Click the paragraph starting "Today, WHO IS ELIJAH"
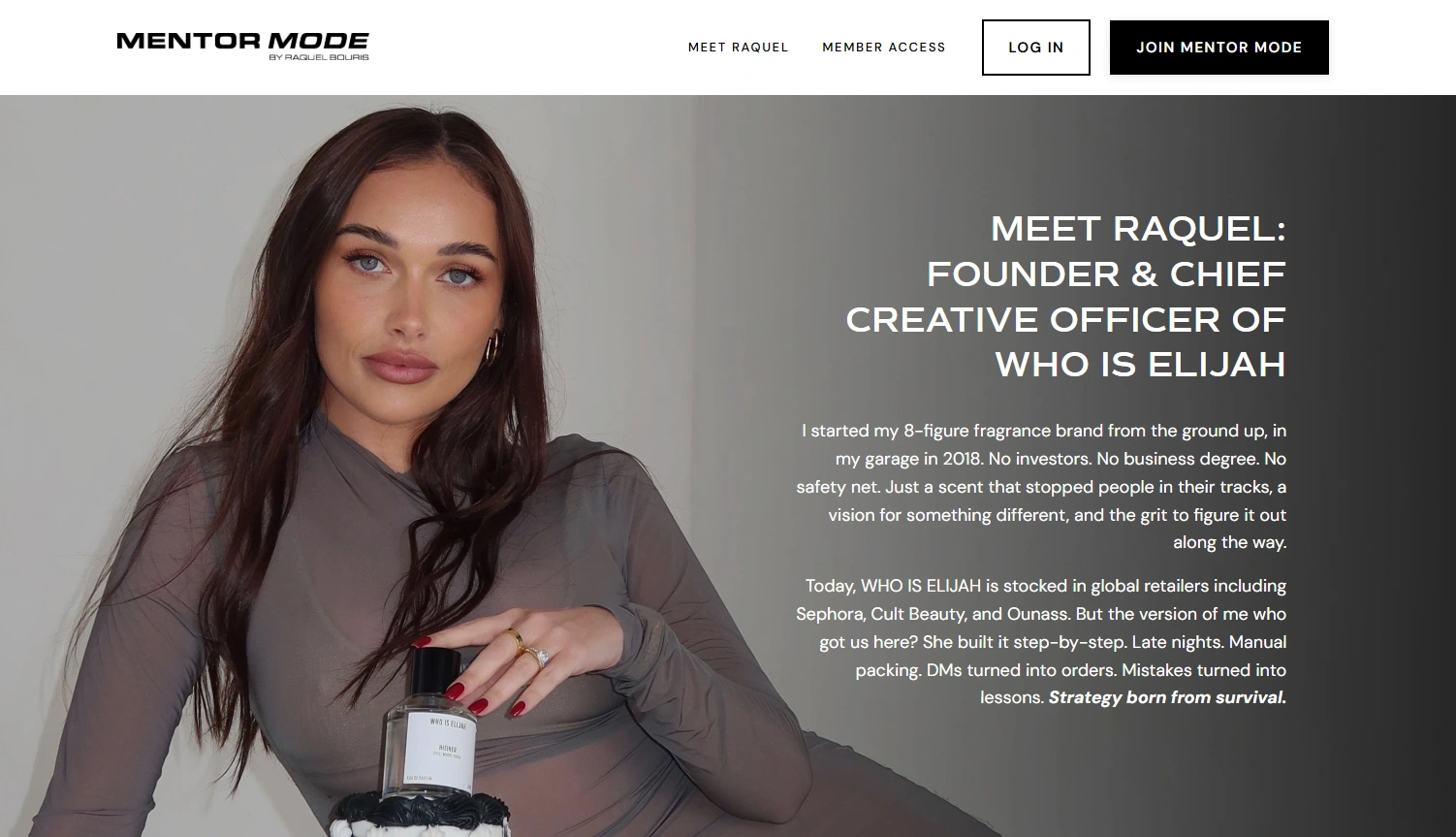Viewport: 1456px width, 837px height. (1042, 641)
